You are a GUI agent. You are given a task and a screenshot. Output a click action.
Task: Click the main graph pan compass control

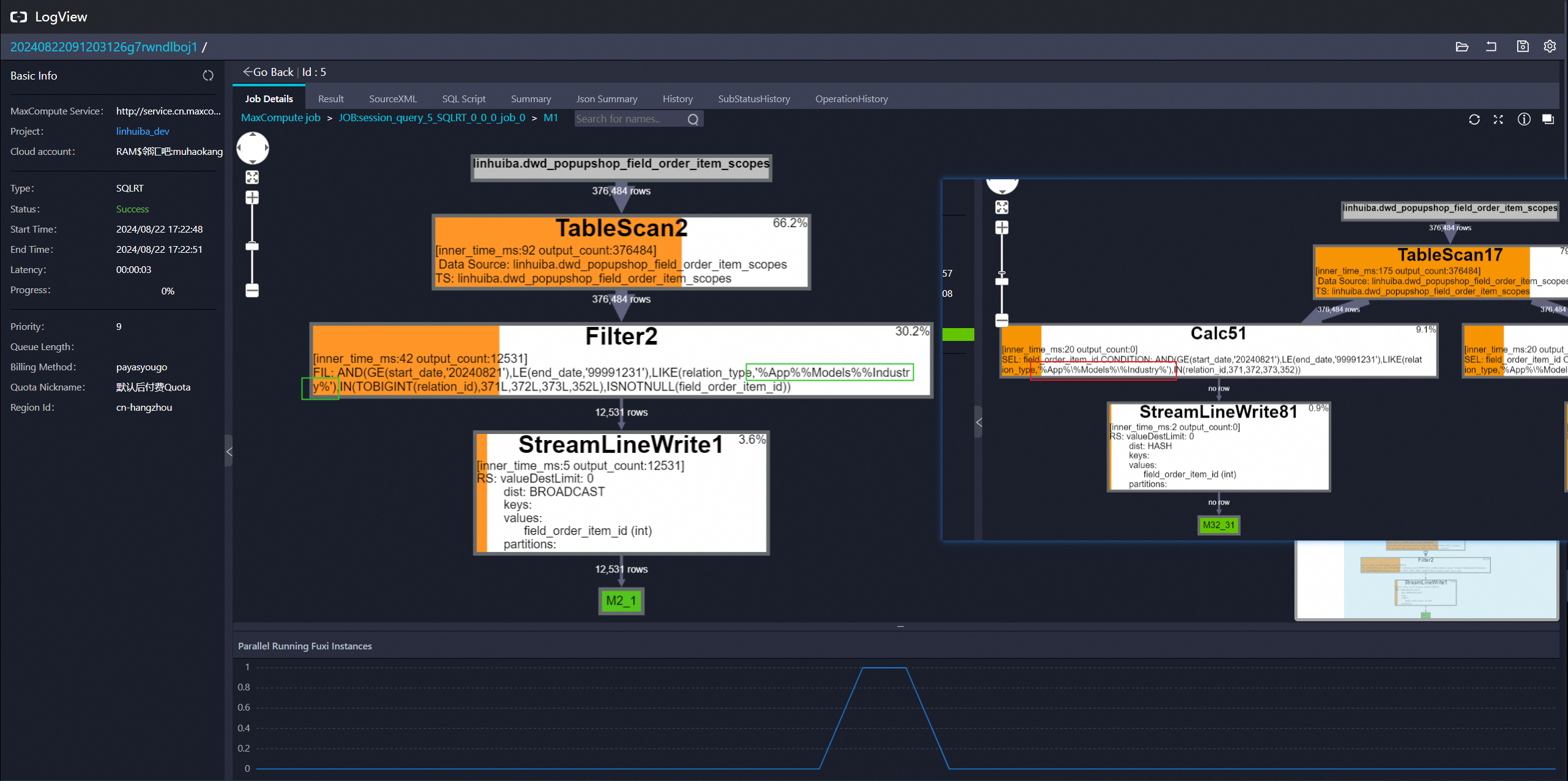pos(253,148)
